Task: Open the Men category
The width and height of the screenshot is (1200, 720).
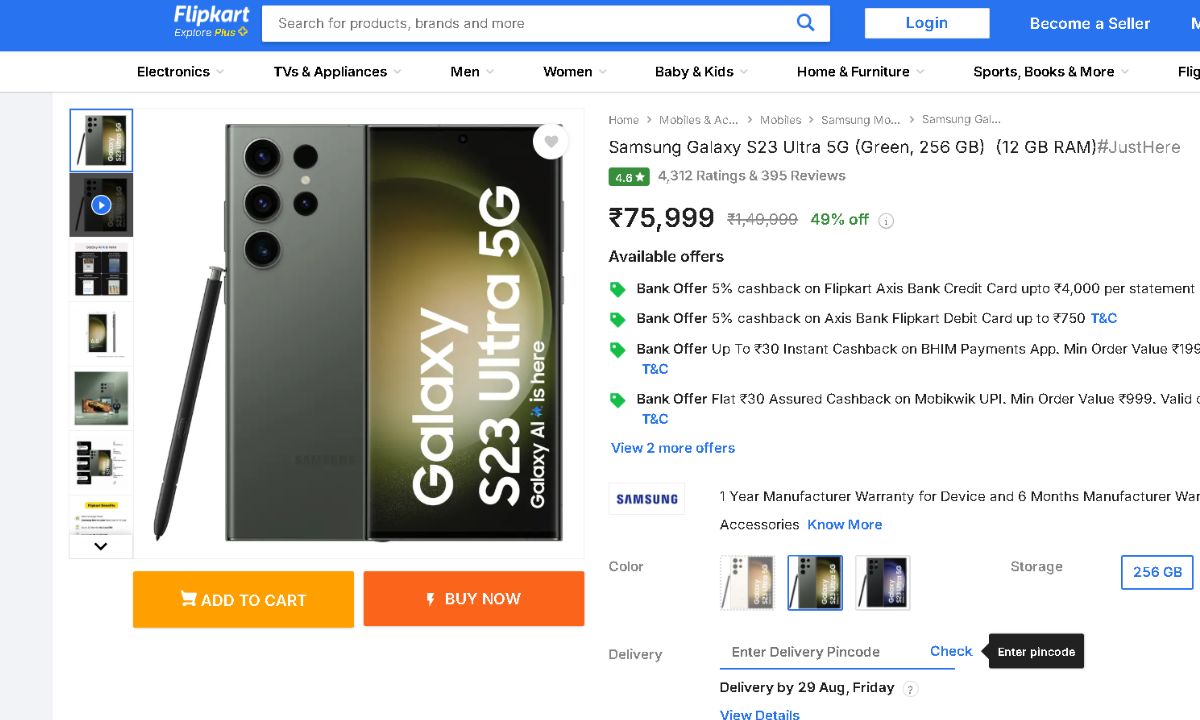Action: pos(471,72)
